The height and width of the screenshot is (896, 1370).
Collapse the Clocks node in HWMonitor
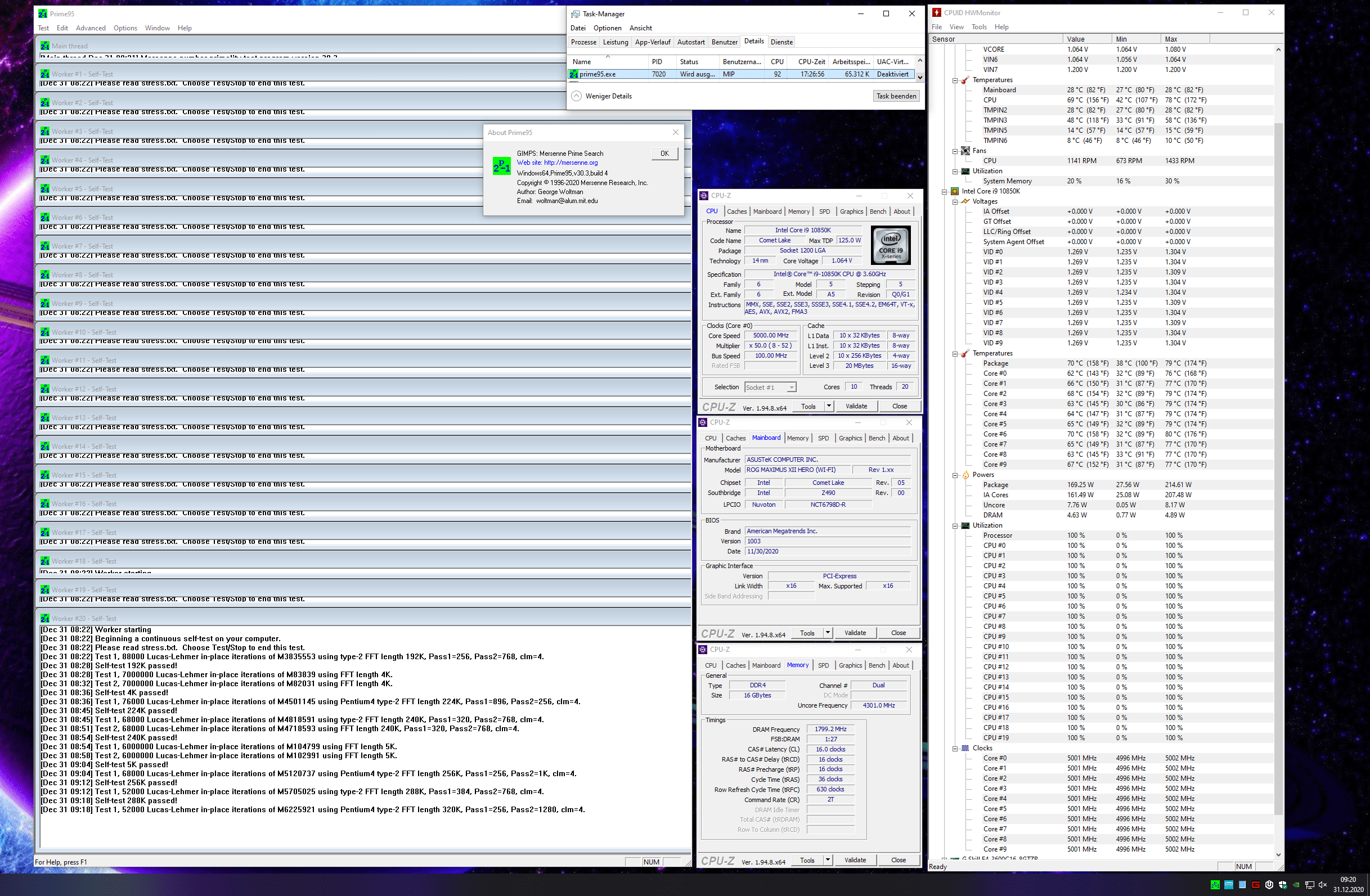pos(955,749)
